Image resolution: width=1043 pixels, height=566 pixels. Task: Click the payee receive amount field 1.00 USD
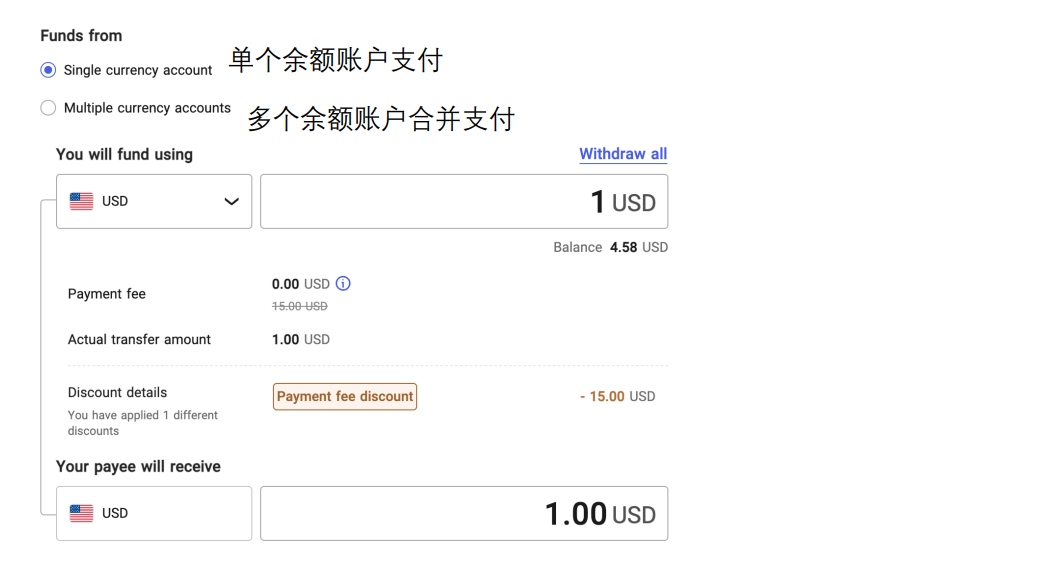[x=464, y=514]
